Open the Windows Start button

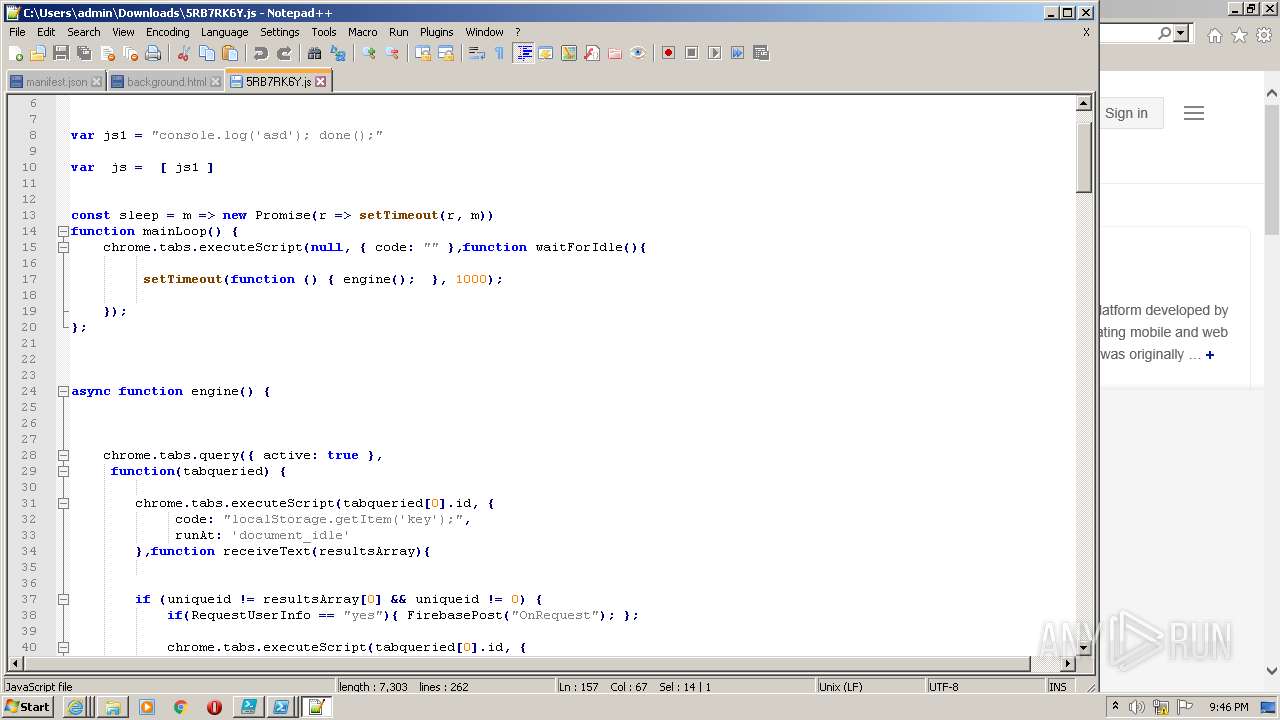pyautogui.click(x=28, y=707)
